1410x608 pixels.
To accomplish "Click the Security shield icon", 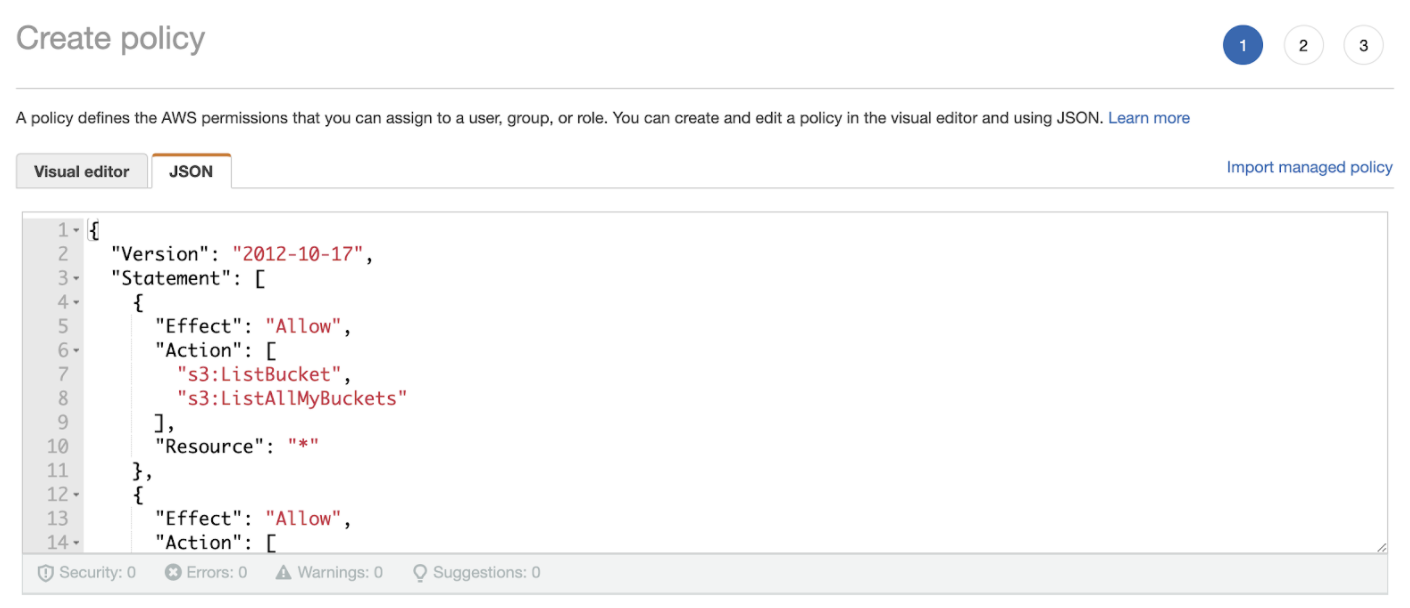I will point(45,573).
